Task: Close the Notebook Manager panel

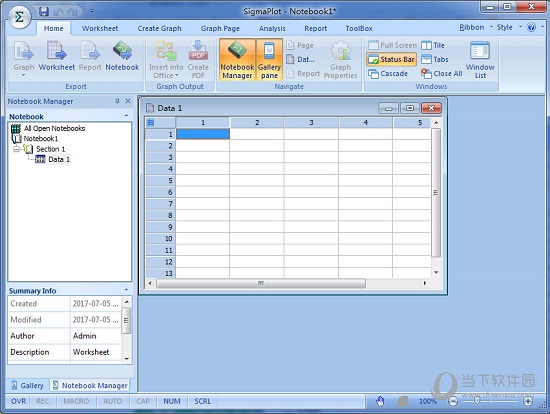Action: (128, 101)
